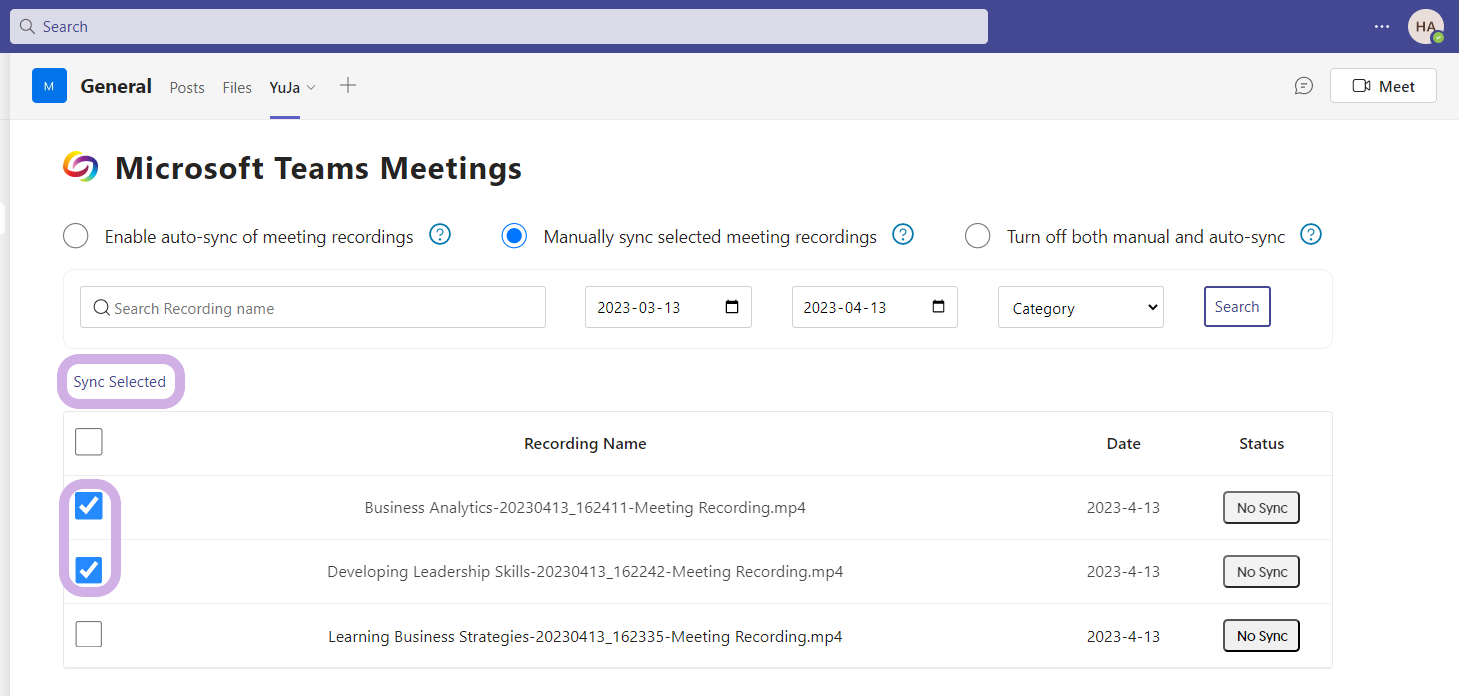The height and width of the screenshot is (696, 1459).
Task: Click the help icon beside manual sync option
Action: pos(903,235)
